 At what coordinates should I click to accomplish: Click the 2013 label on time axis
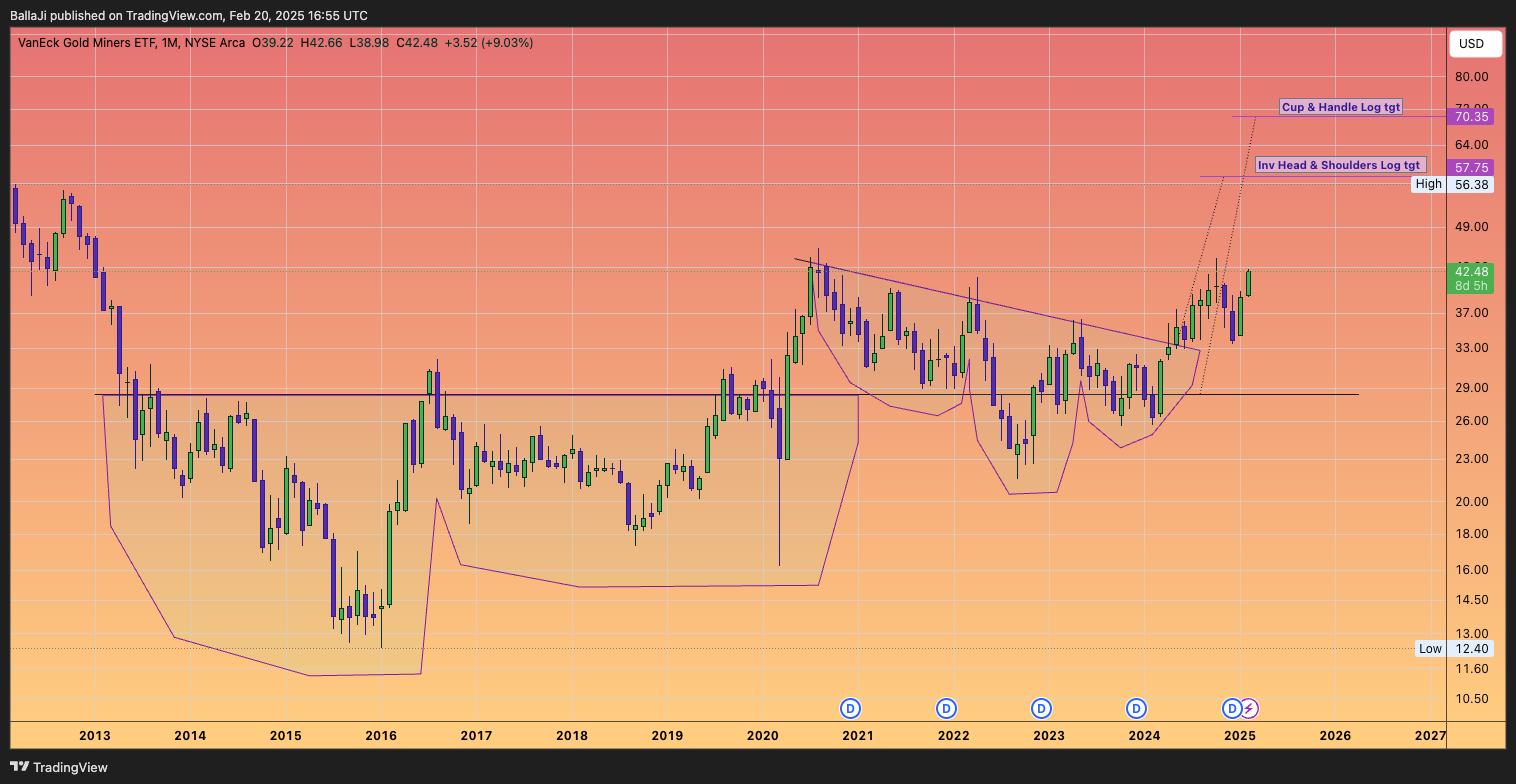95,736
